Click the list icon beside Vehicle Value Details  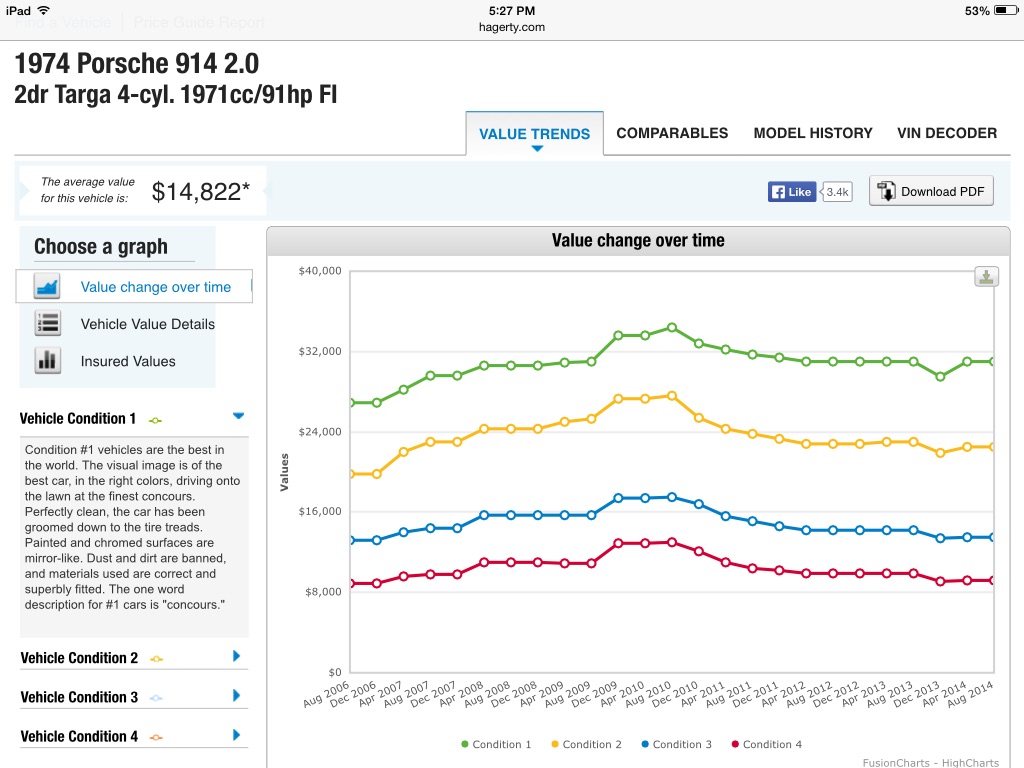pos(47,324)
